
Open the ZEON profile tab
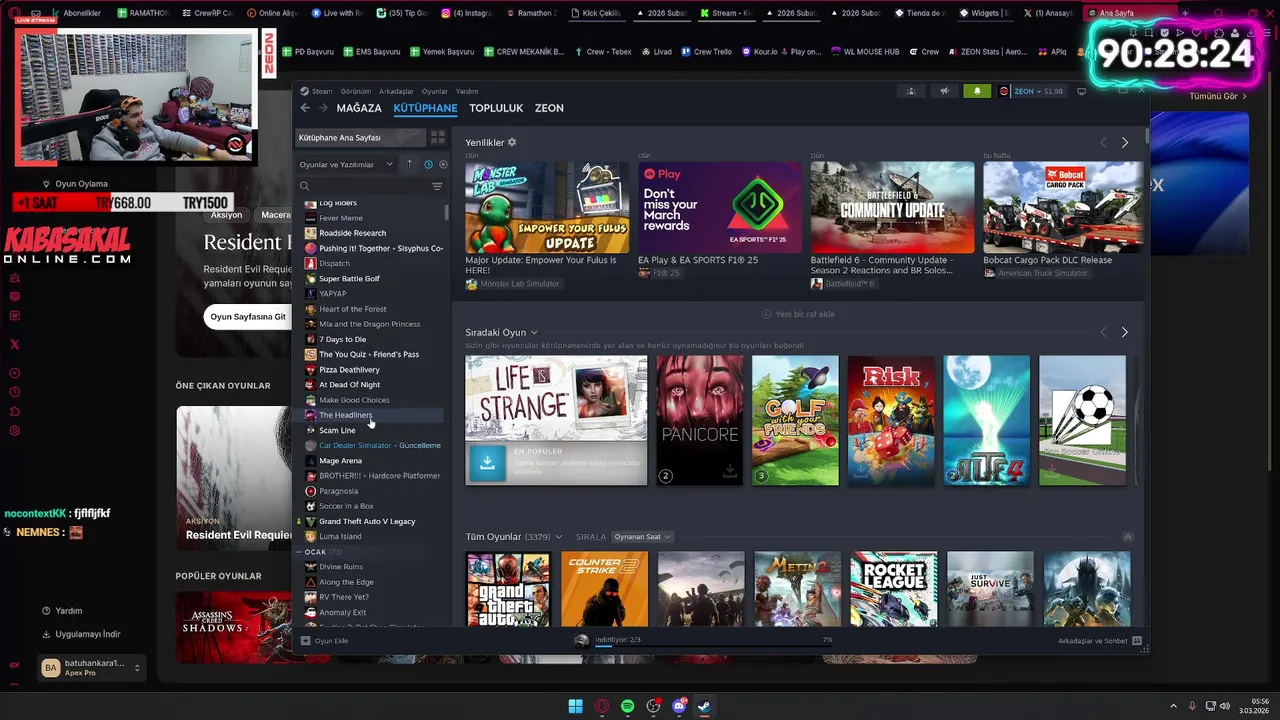(x=549, y=108)
